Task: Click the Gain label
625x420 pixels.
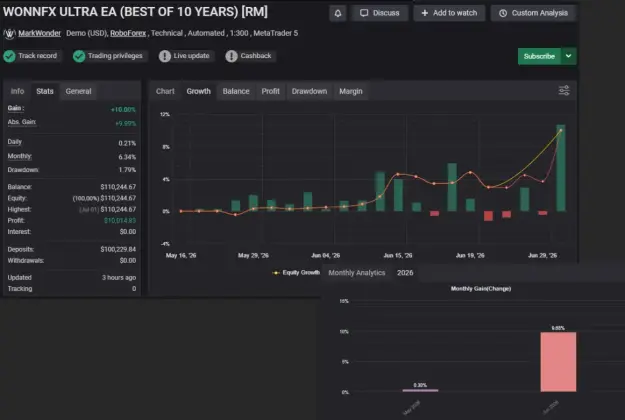Action: coord(16,108)
